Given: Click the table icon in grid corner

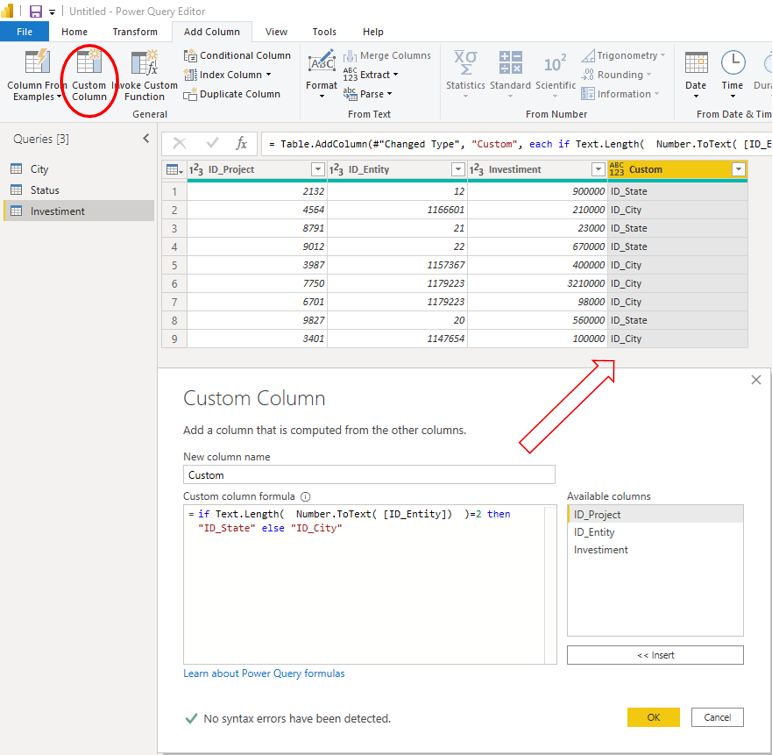Looking at the screenshot, I should 174,170.
